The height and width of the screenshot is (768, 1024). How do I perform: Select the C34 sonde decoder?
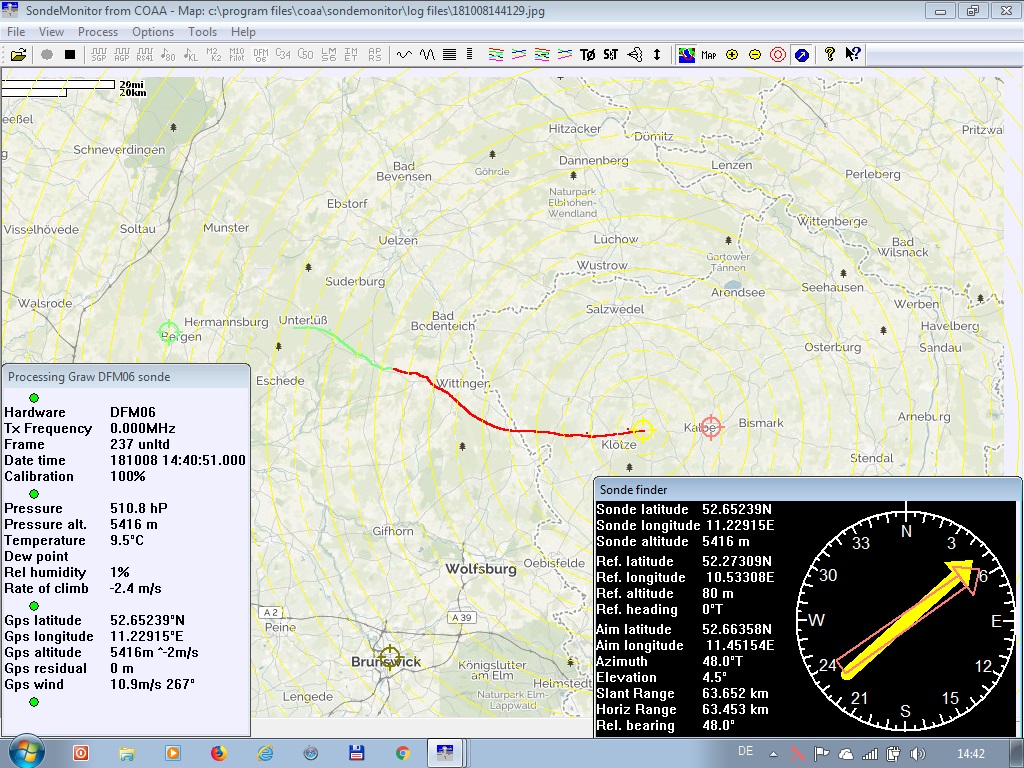[283, 55]
